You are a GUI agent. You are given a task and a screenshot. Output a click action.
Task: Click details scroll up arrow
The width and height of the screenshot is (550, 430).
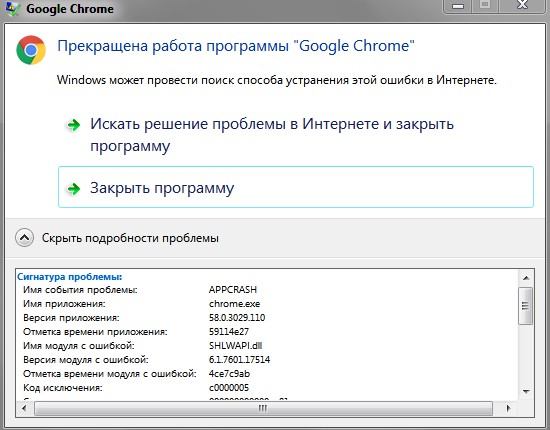[526, 278]
